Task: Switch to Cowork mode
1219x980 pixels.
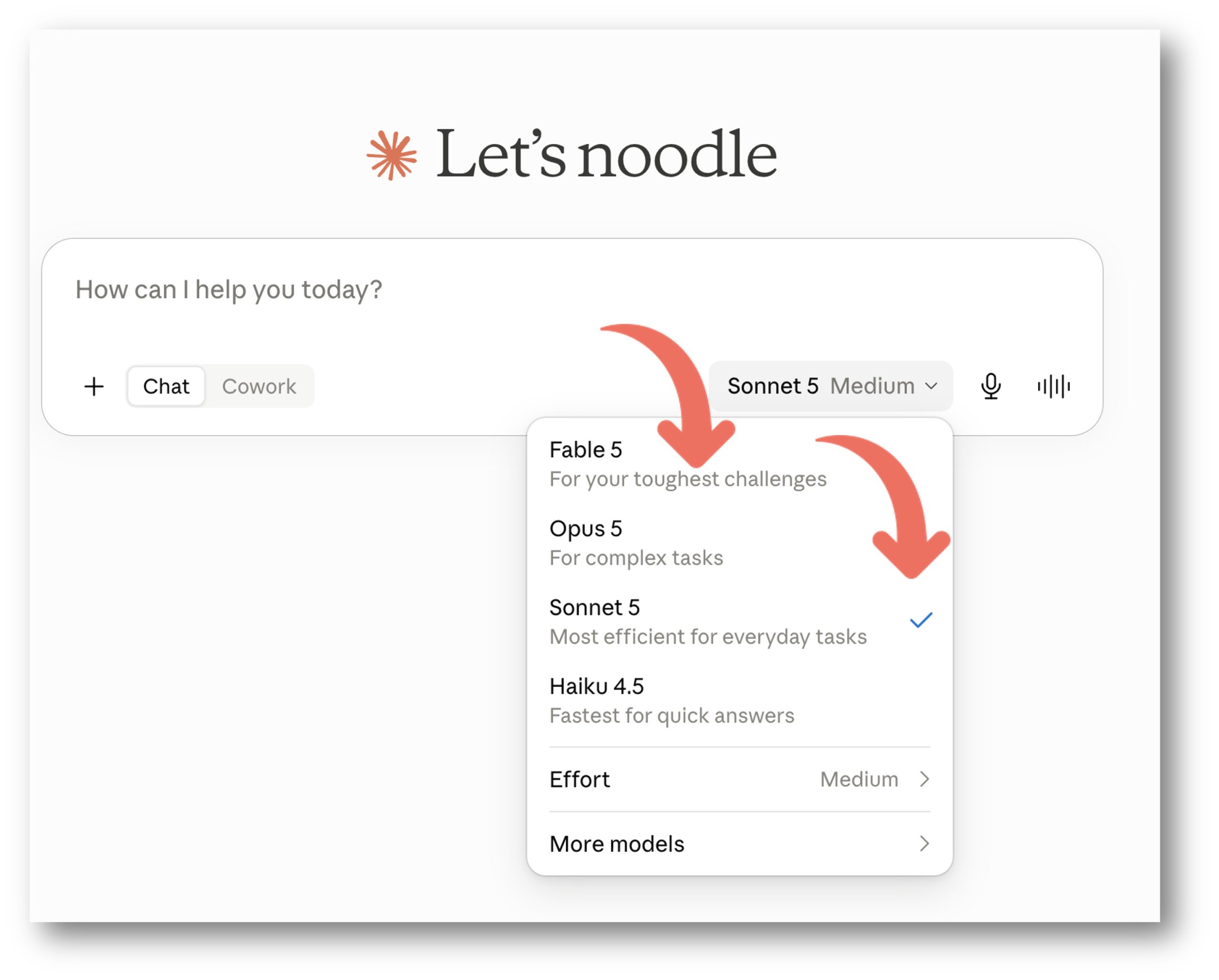Action: [259, 386]
